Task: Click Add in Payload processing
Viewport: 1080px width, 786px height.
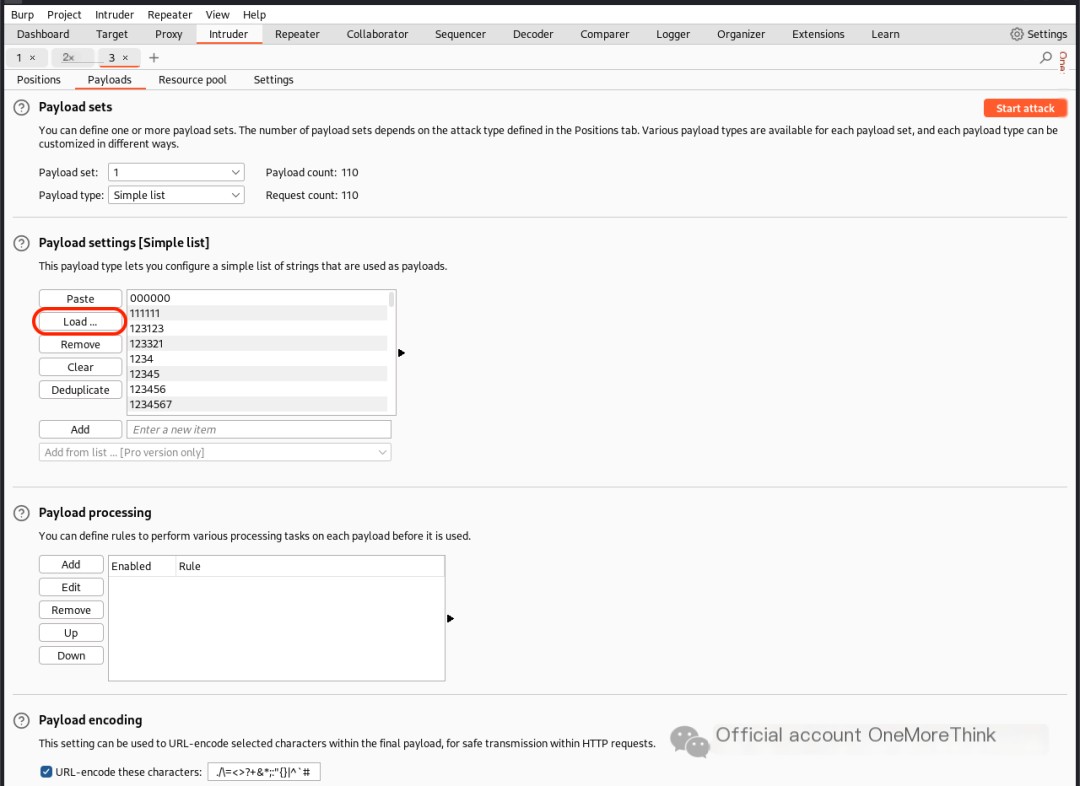Action: [x=71, y=565]
